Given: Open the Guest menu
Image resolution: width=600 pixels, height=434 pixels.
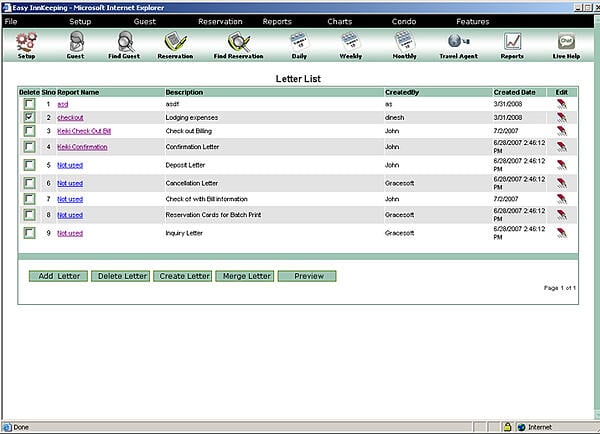Looking at the screenshot, I should pyautogui.click(x=145, y=21).
